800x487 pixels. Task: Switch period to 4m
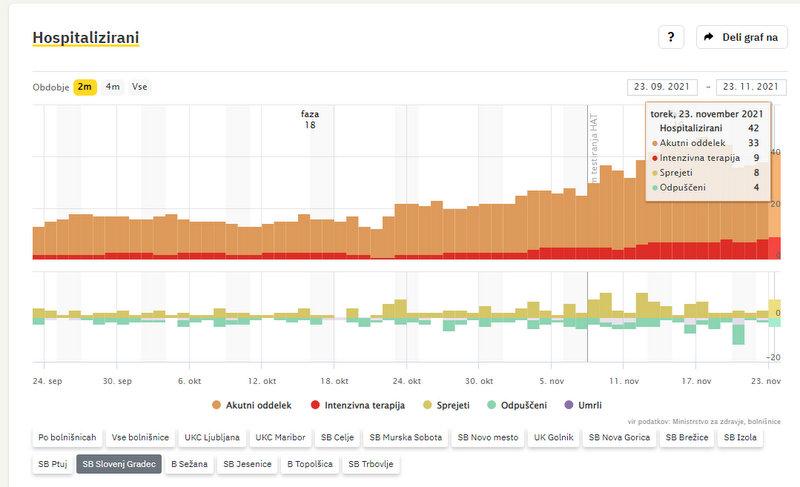[x=112, y=87]
